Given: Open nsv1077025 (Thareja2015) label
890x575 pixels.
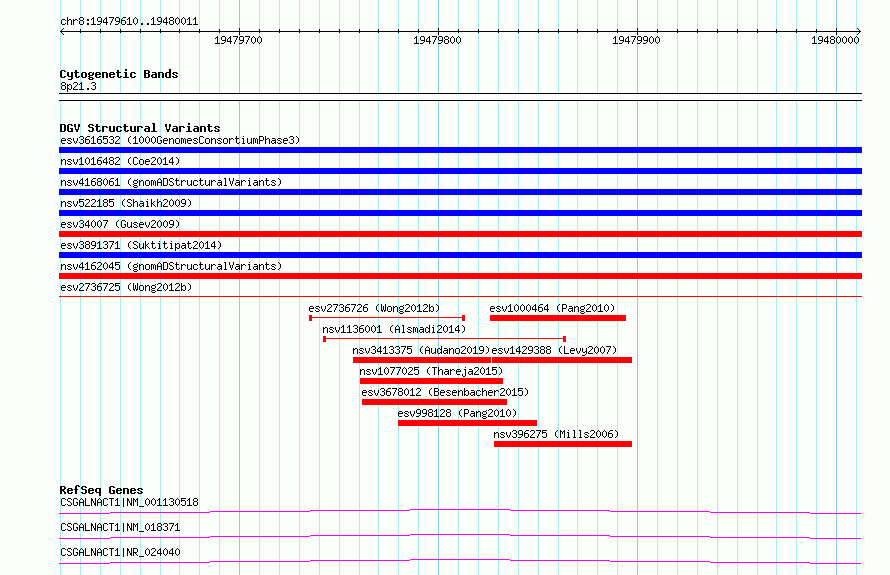Looking at the screenshot, I should (x=431, y=371).
